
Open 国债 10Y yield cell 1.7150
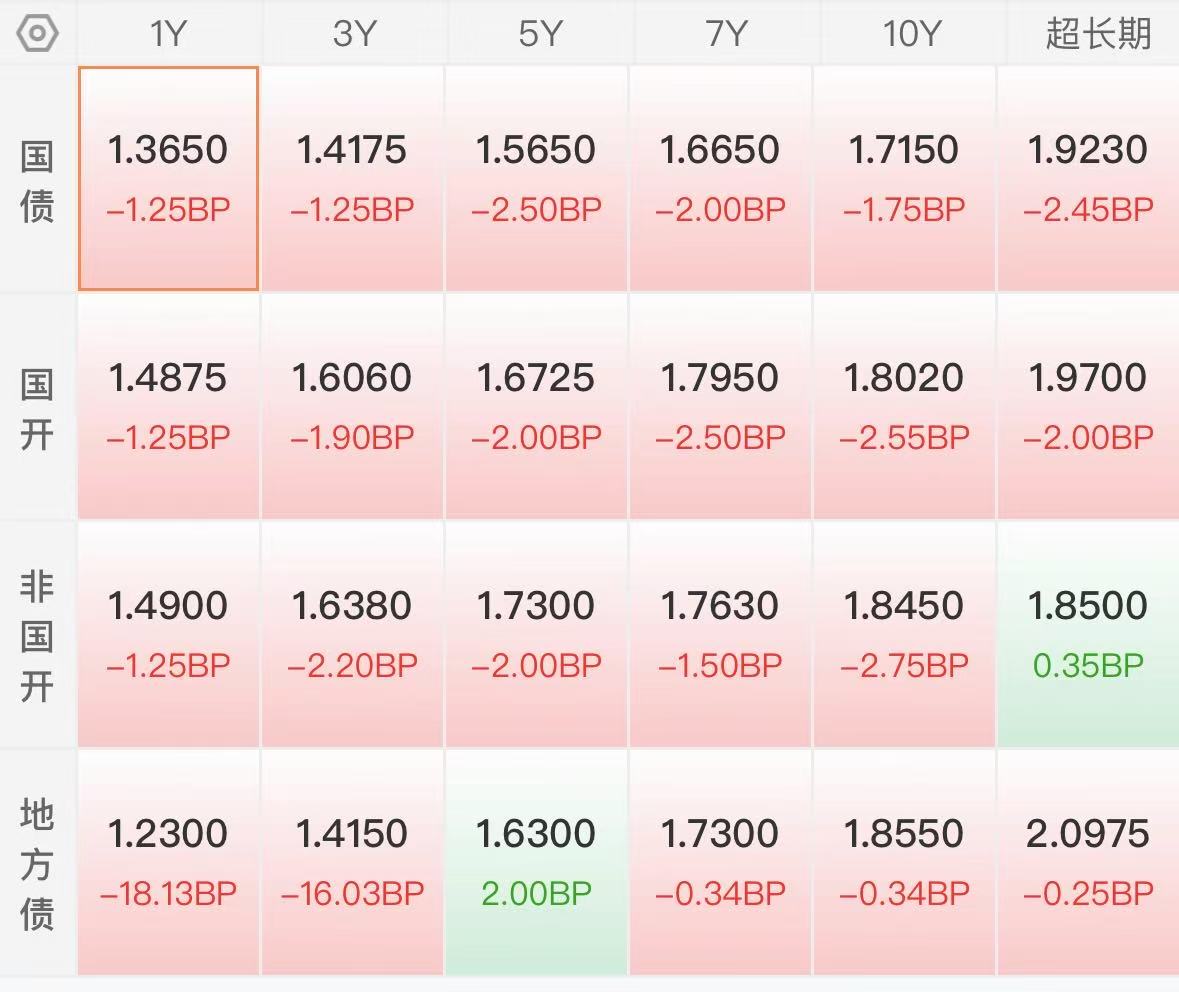(904, 178)
